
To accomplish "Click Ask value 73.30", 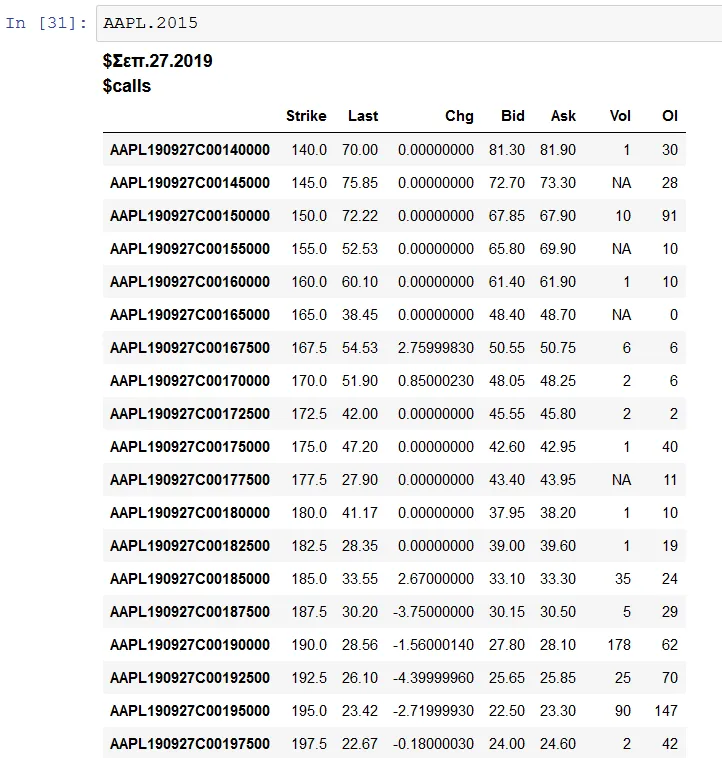I will tap(558, 183).
